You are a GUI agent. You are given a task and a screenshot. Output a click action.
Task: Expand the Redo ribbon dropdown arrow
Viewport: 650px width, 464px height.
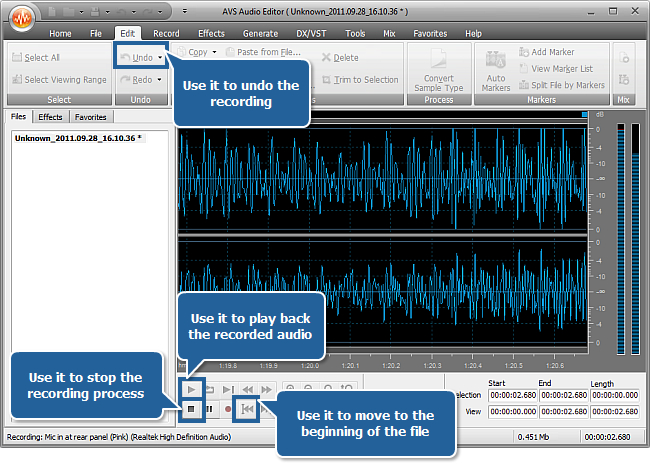[160, 80]
